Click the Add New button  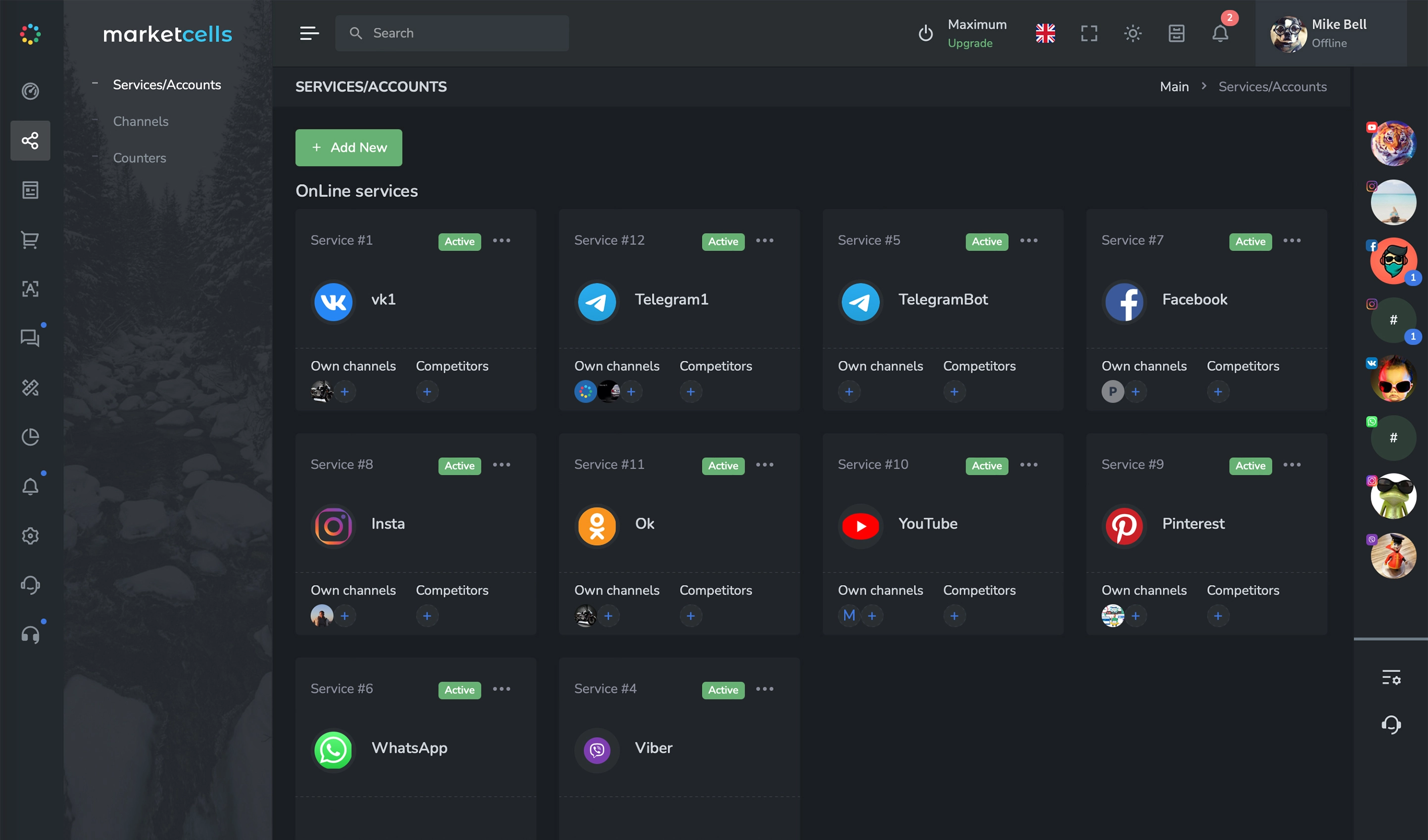click(x=348, y=148)
